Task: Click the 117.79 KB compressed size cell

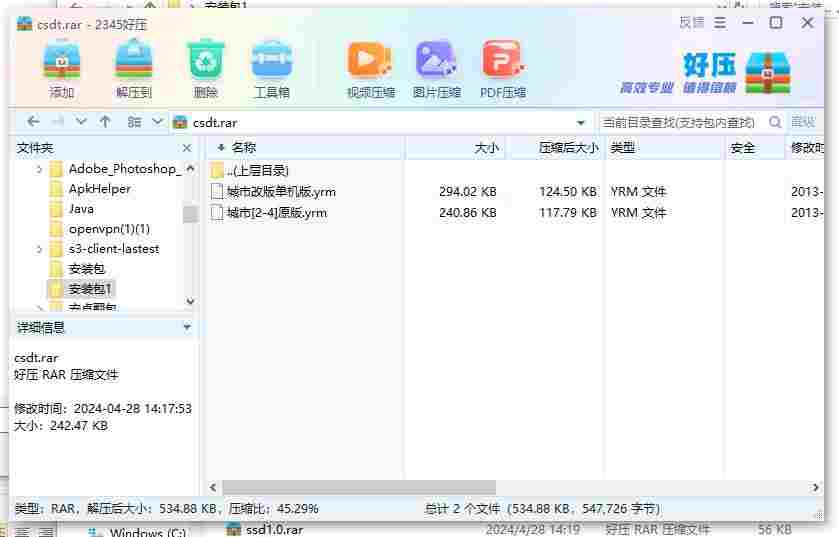Action: [x=568, y=213]
